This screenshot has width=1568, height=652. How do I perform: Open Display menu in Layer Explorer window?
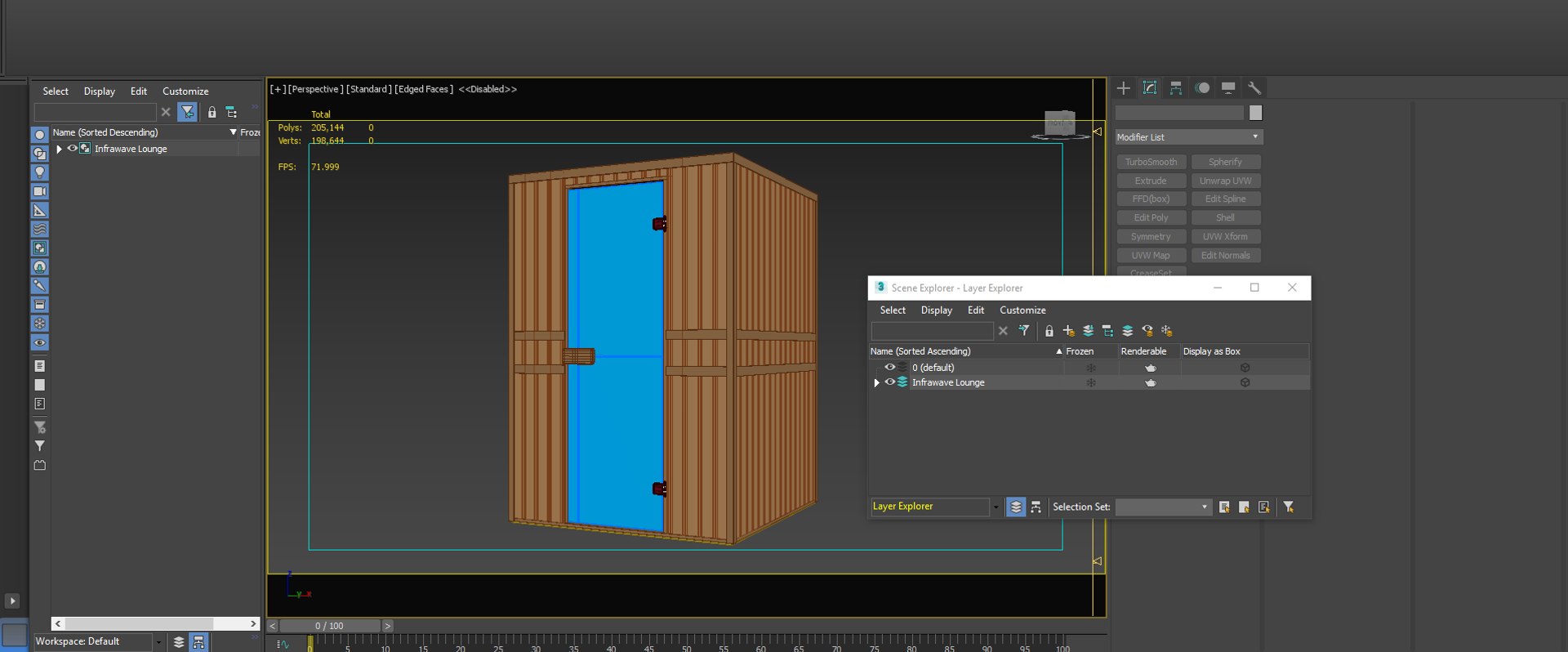[x=936, y=310]
